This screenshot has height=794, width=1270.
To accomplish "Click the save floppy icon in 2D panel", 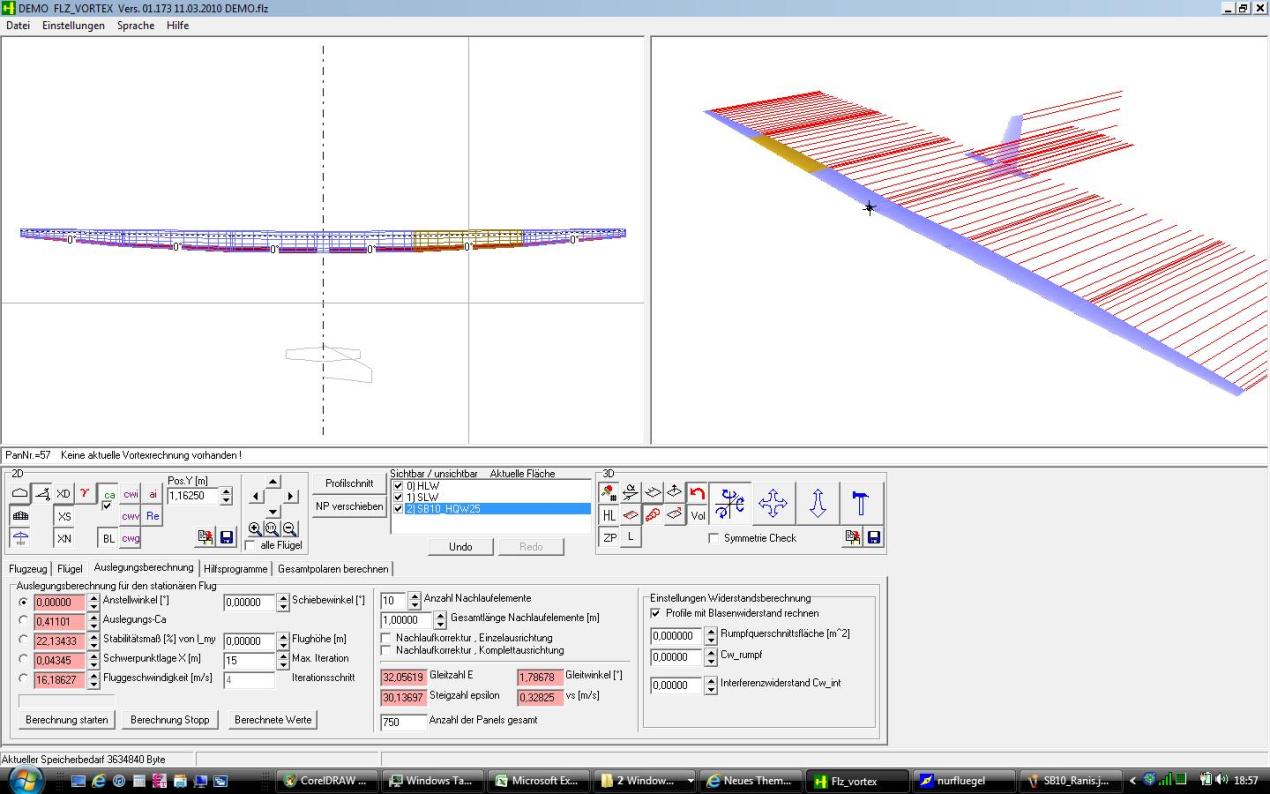I will click(x=226, y=539).
